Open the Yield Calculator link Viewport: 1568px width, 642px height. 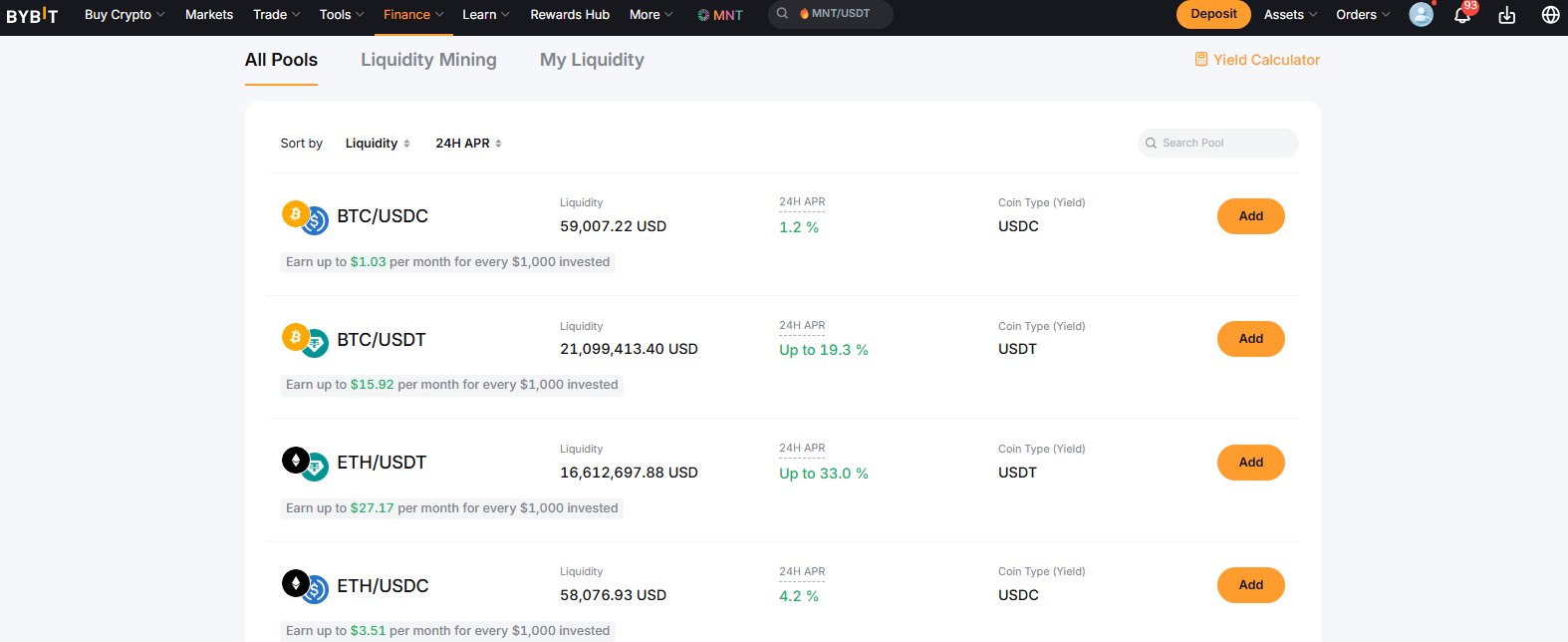tap(1257, 60)
